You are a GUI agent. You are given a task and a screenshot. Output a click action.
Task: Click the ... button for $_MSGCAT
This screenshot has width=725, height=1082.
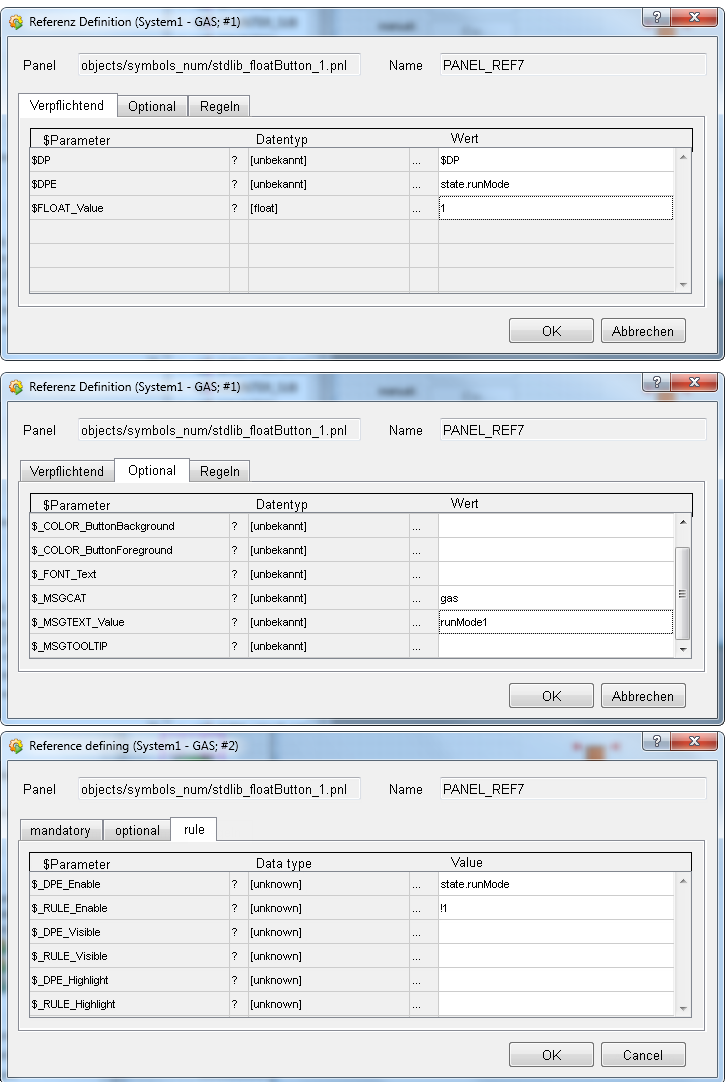point(424,598)
